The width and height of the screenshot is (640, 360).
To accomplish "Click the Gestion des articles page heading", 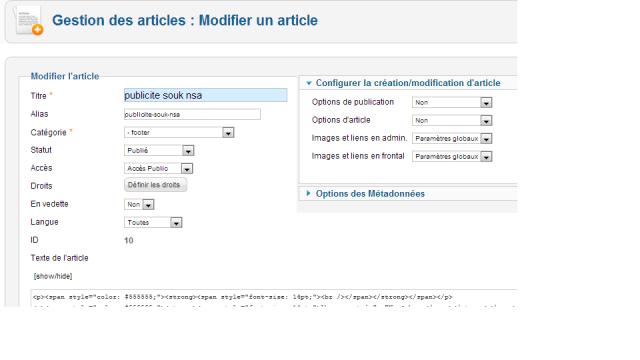I will (185, 20).
